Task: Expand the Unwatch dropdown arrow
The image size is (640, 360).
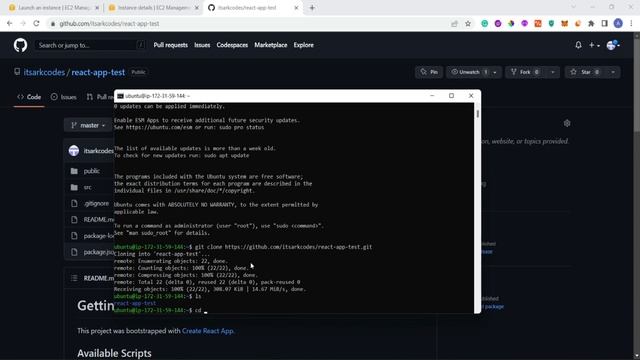Action: tap(495, 72)
